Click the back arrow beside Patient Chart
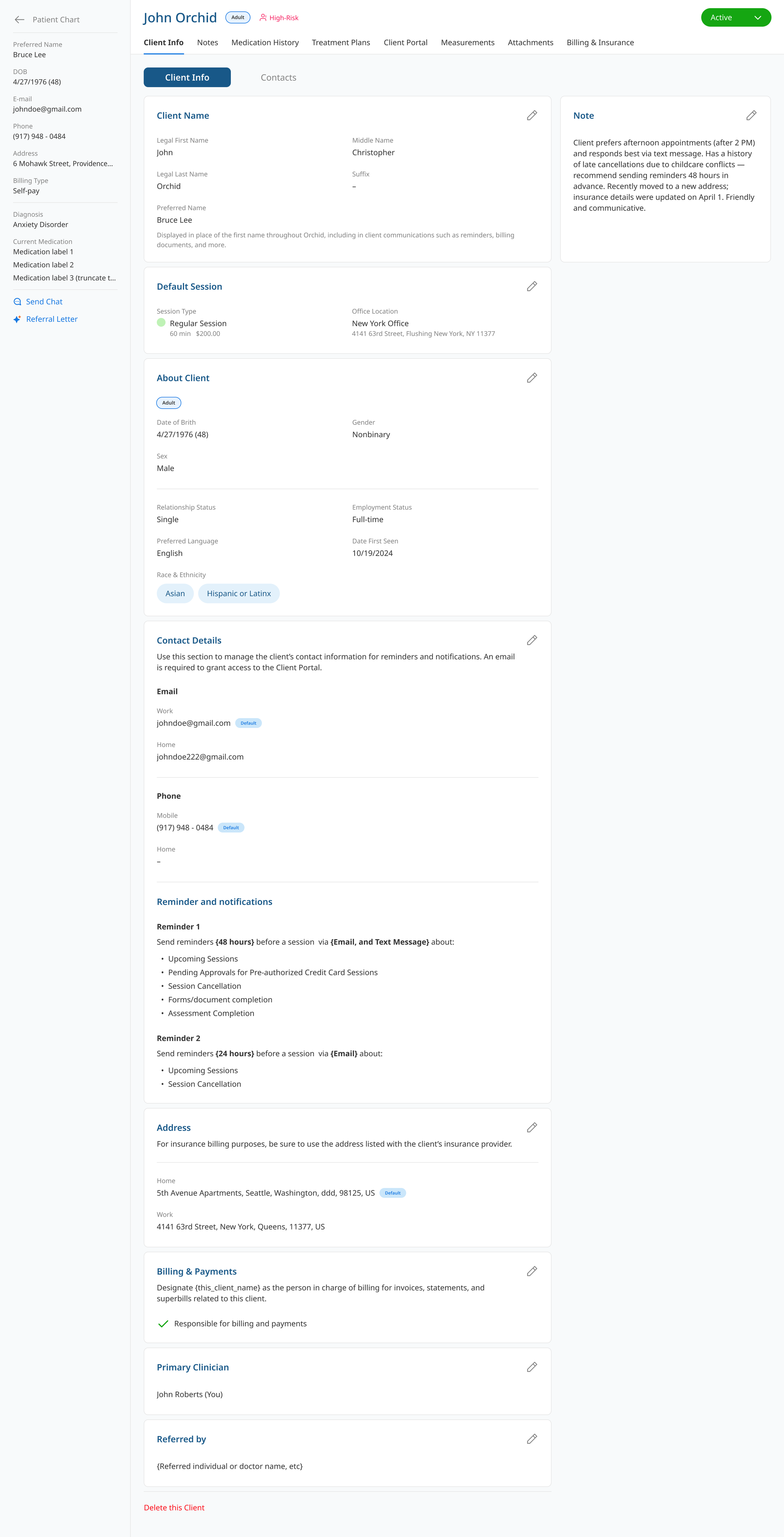Screen dimensions: 784x1537 [20, 20]
